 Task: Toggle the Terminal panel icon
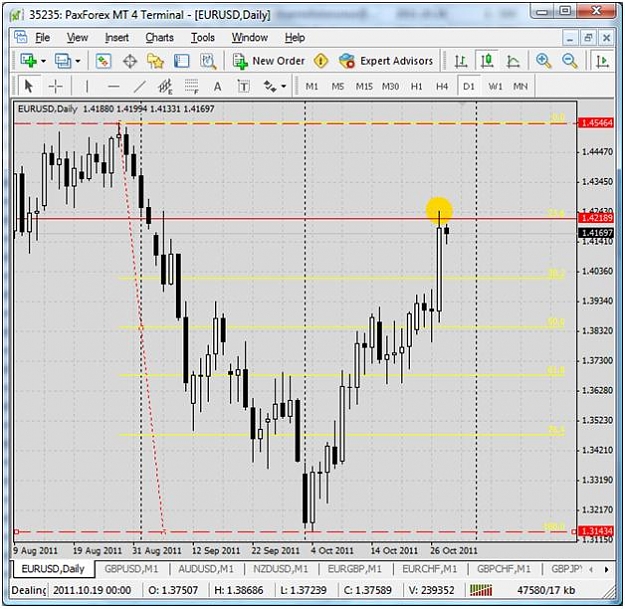181,61
